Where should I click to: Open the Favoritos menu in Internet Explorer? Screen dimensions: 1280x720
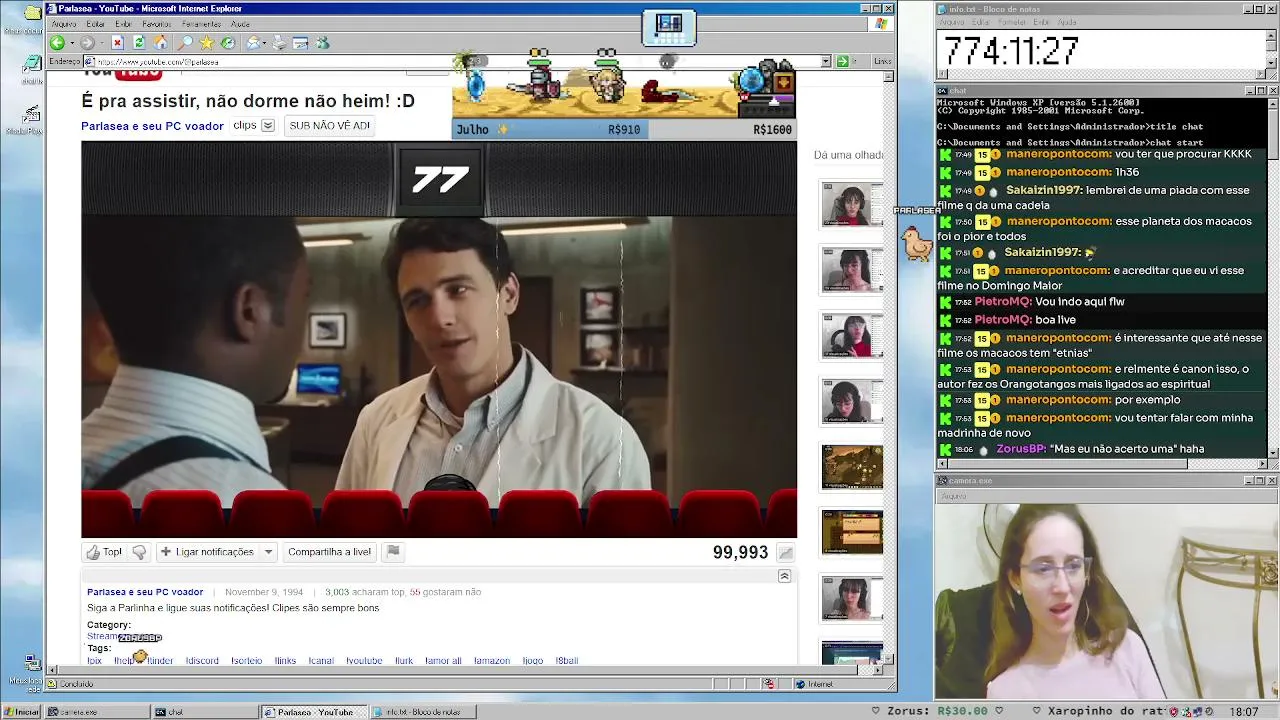(157, 23)
